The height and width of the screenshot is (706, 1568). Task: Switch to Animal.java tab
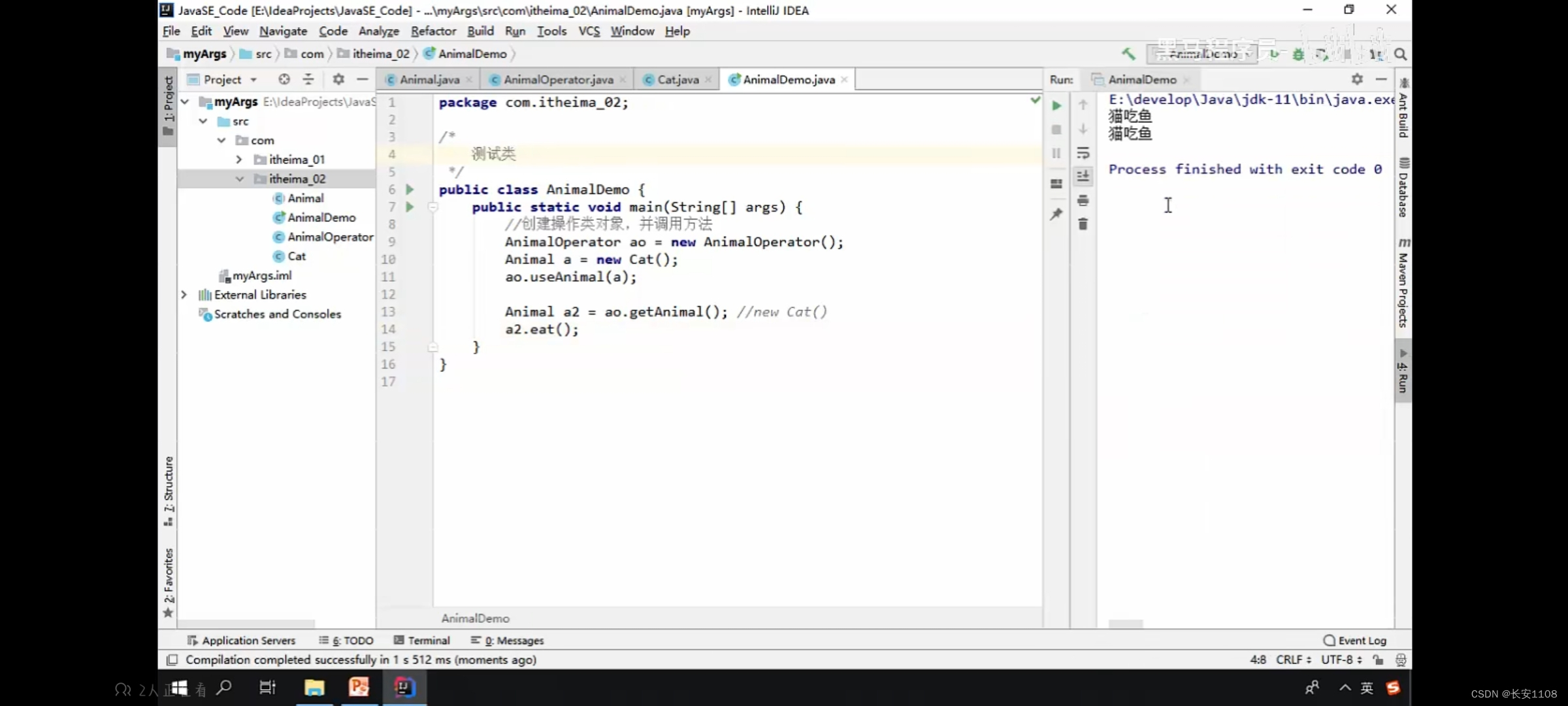point(429,79)
